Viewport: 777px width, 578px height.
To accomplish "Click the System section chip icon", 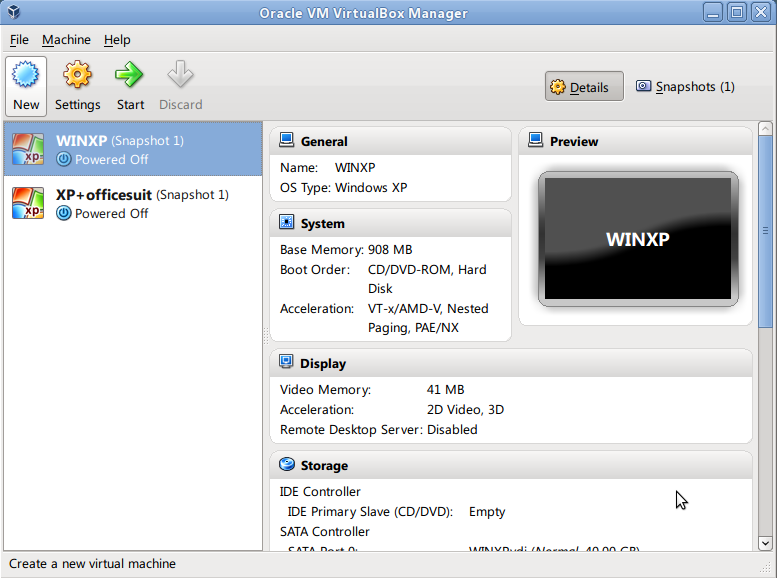I will [286, 222].
